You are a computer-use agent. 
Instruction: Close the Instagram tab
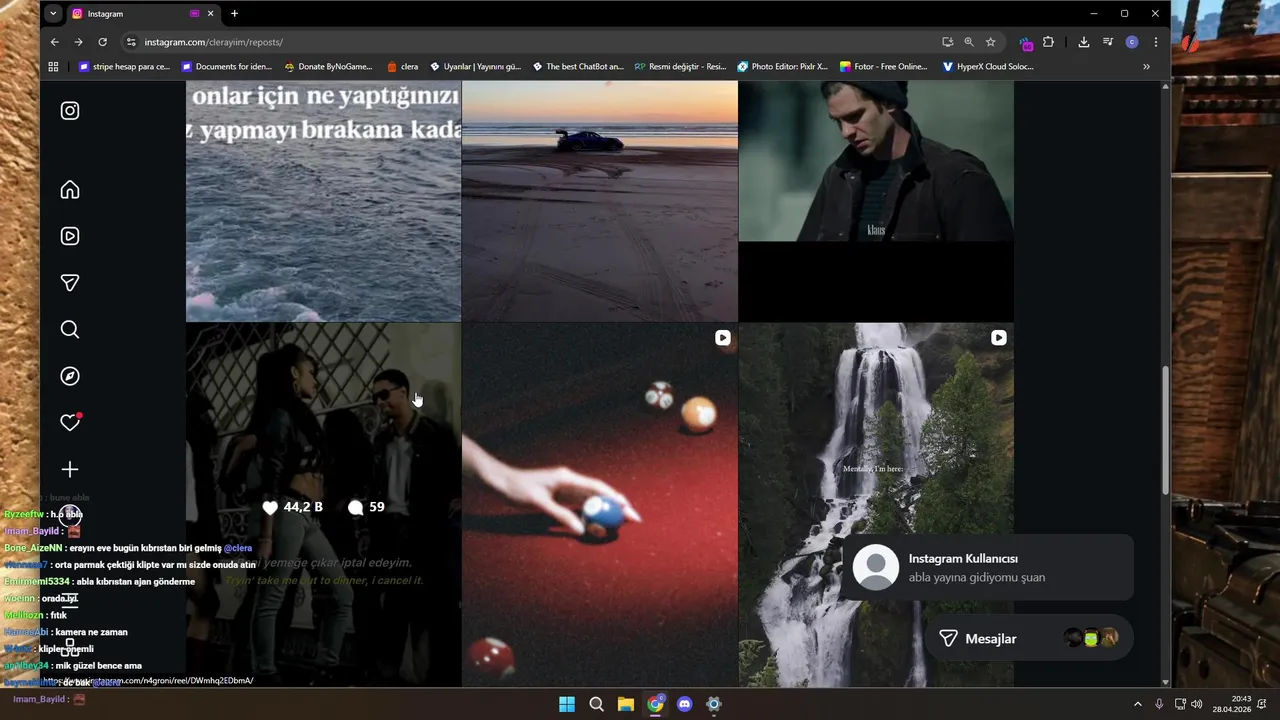210,14
